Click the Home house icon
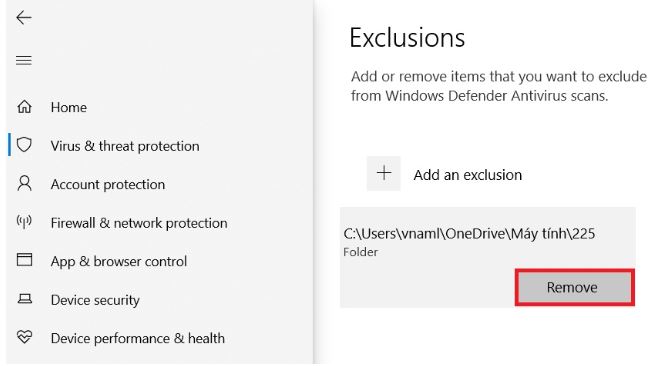This screenshot has width=670, height=366. tap(24, 106)
